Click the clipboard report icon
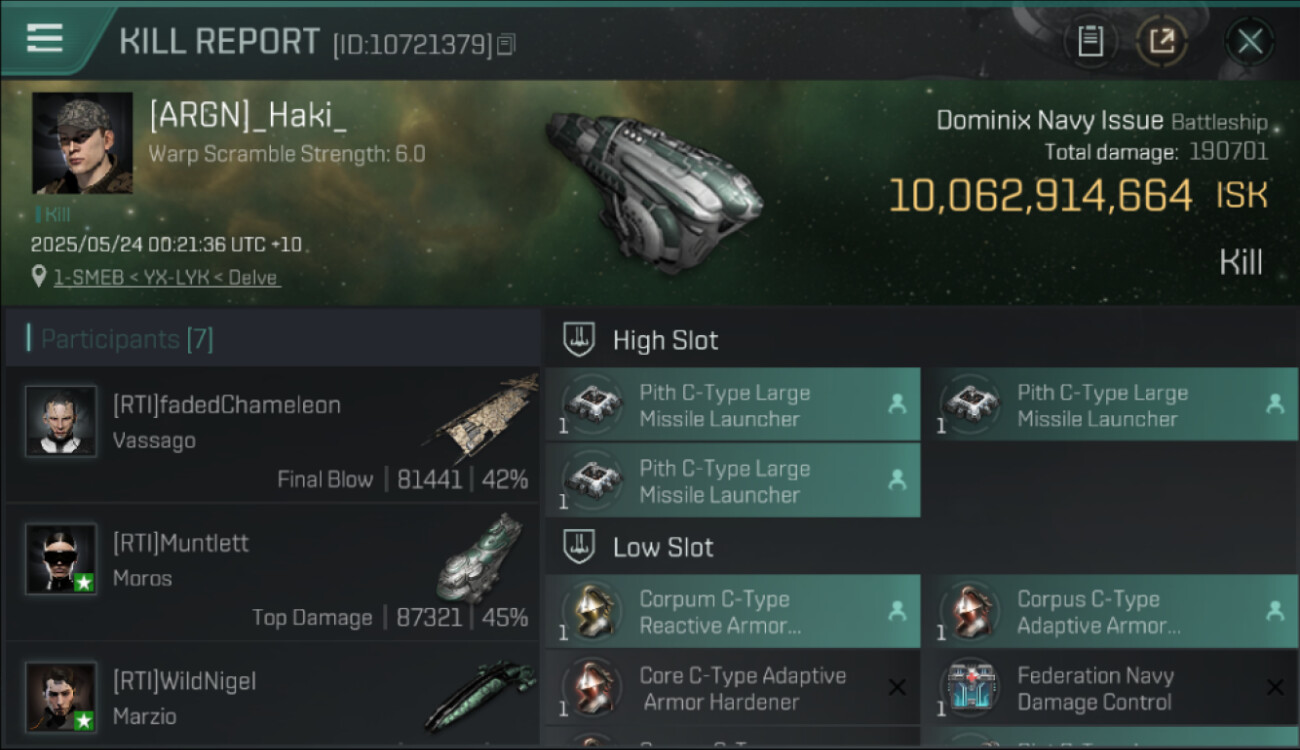Screen dimensions: 1300x750 (x=1090, y=41)
